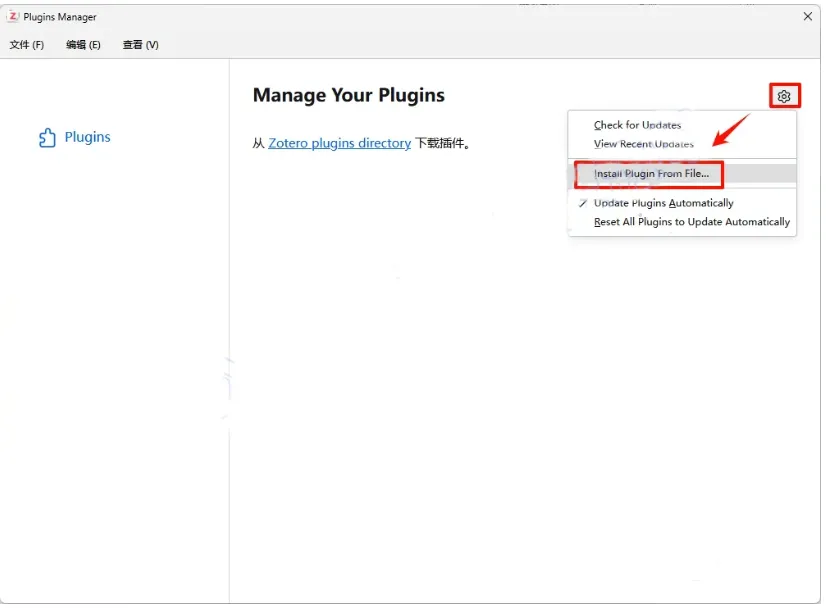Open the 查看 (V) menu

pos(141,45)
